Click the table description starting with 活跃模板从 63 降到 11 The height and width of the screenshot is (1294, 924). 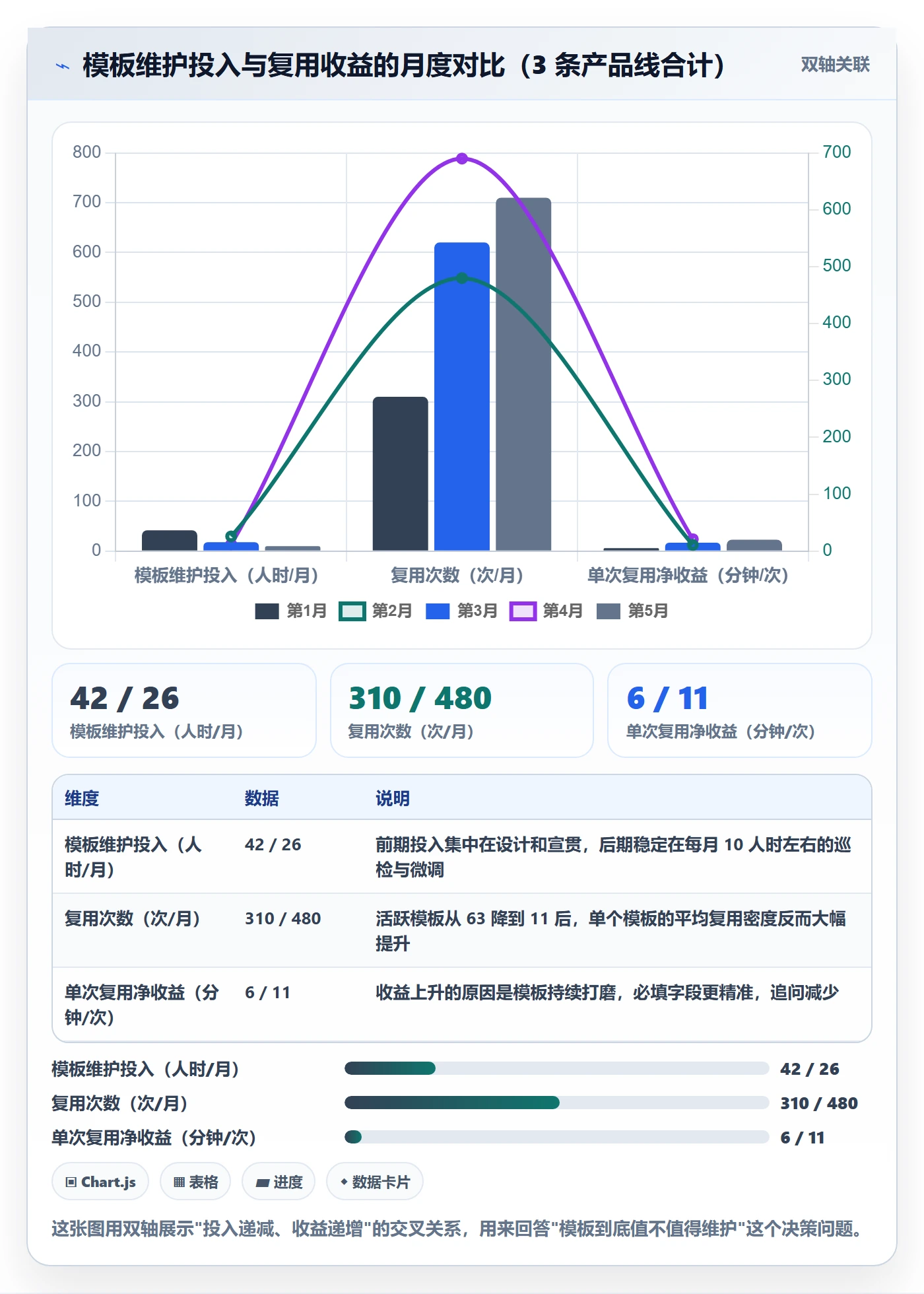pyautogui.click(x=611, y=931)
